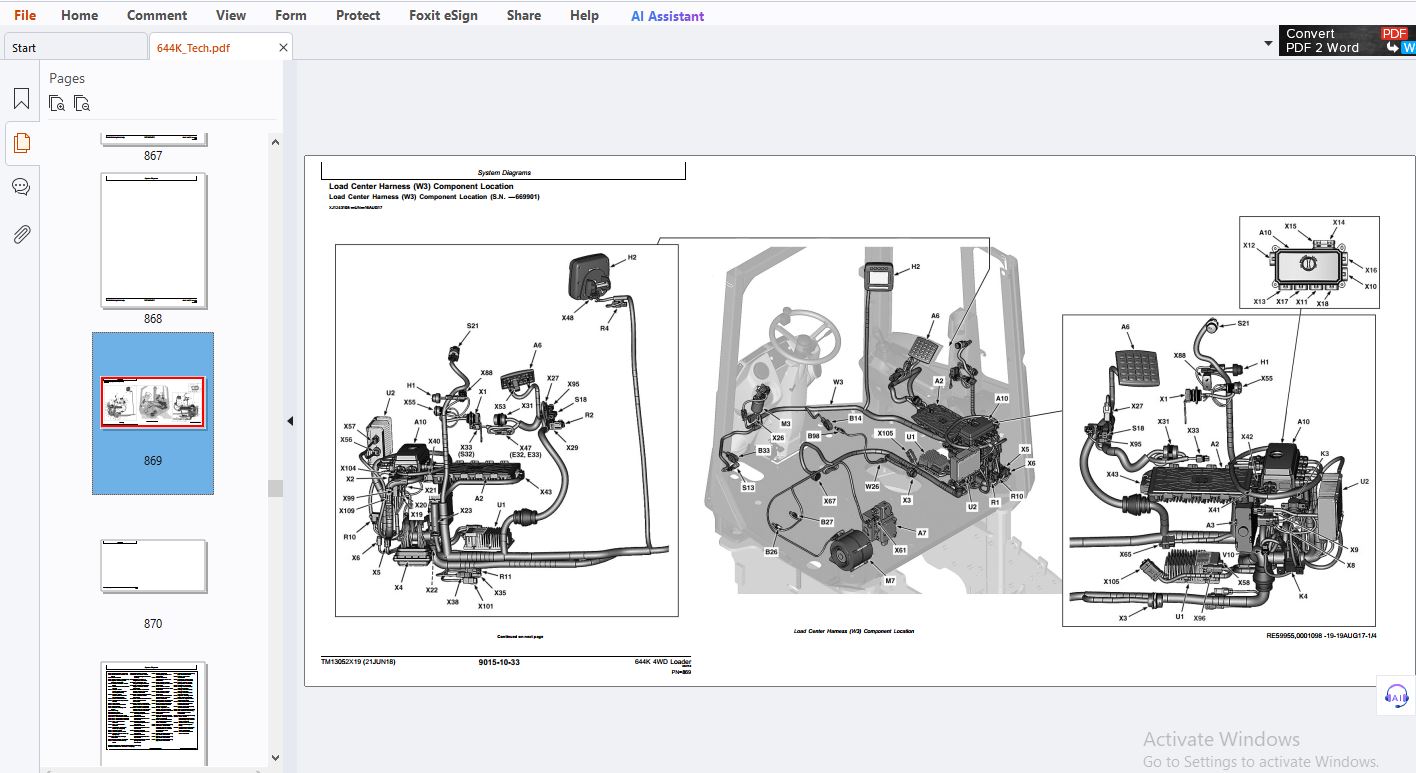Expand the tab list dropdown arrow
Viewport: 1416px width, 773px height.
point(1268,44)
